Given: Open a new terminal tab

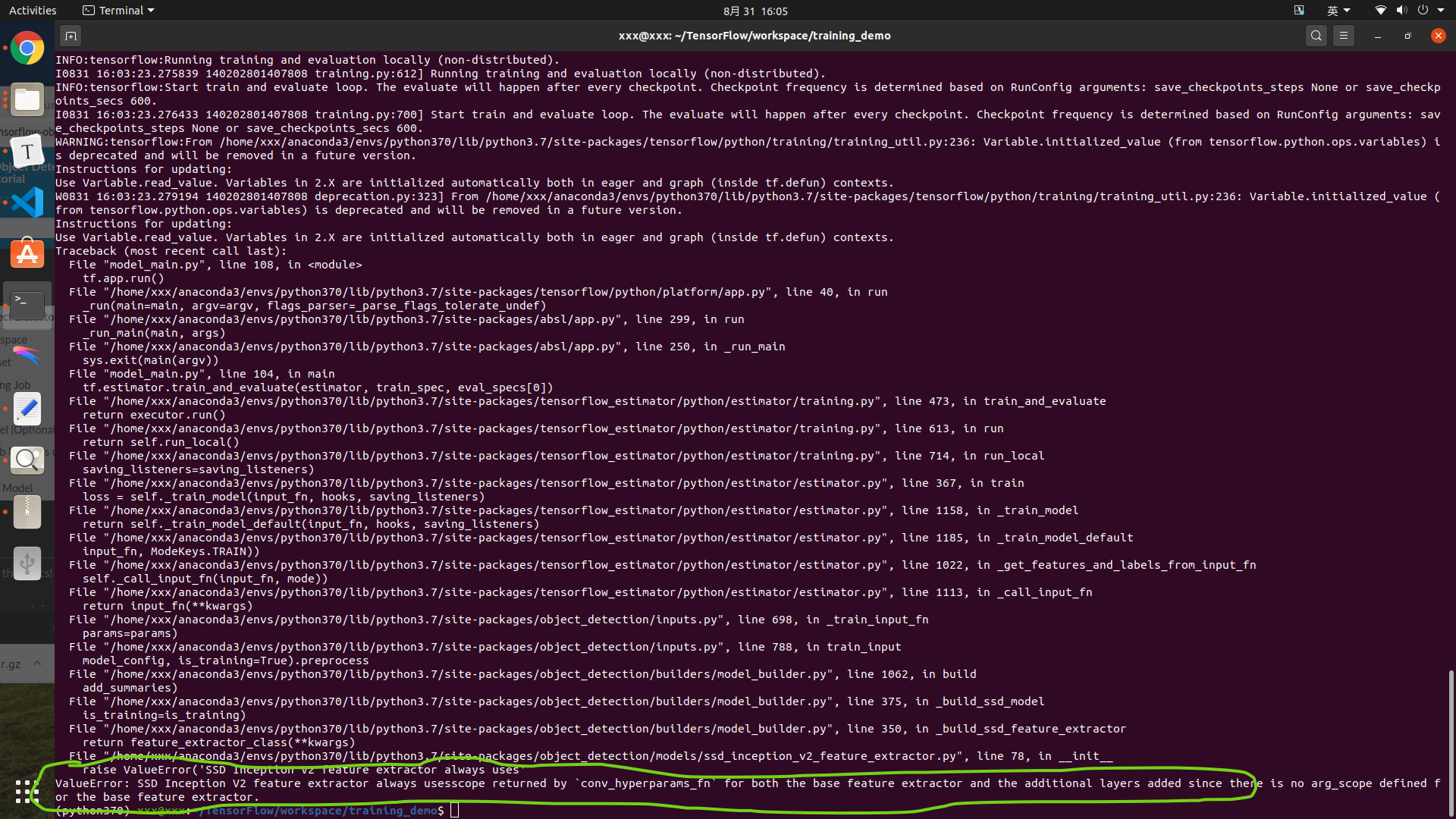Looking at the screenshot, I should (71, 36).
